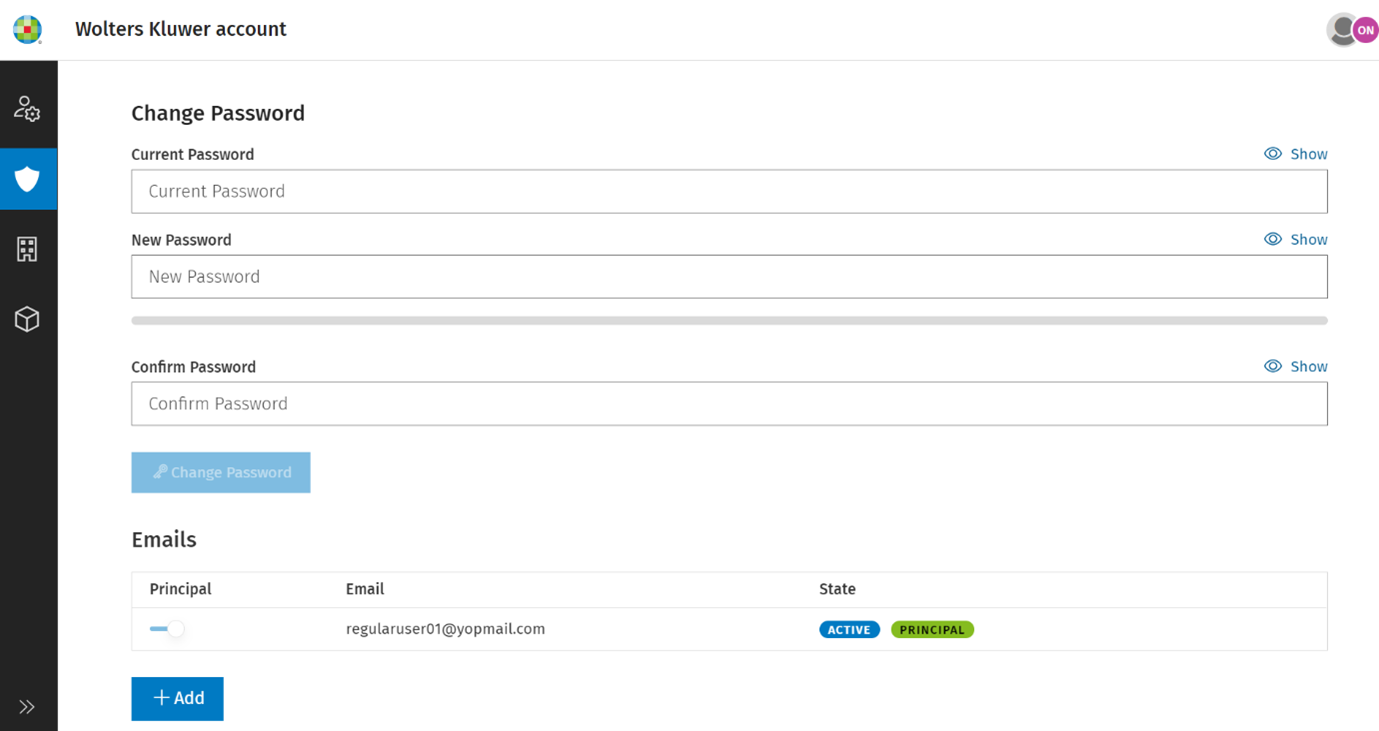This screenshot has width=1379, height=731.
Task: Click the Principal column header
Action: (x=180, y=589)
